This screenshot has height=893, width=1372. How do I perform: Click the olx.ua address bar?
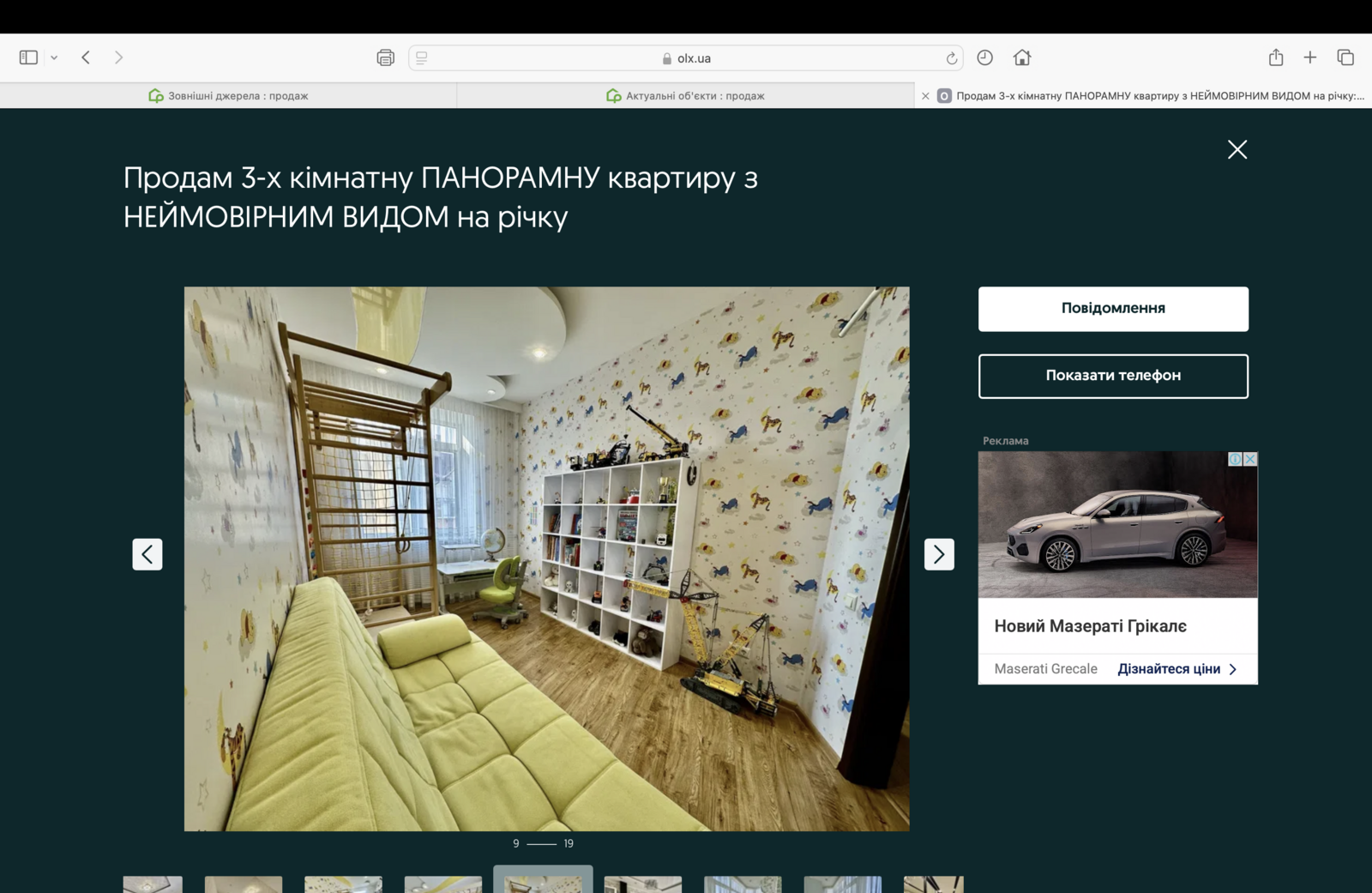coord(686,58)
